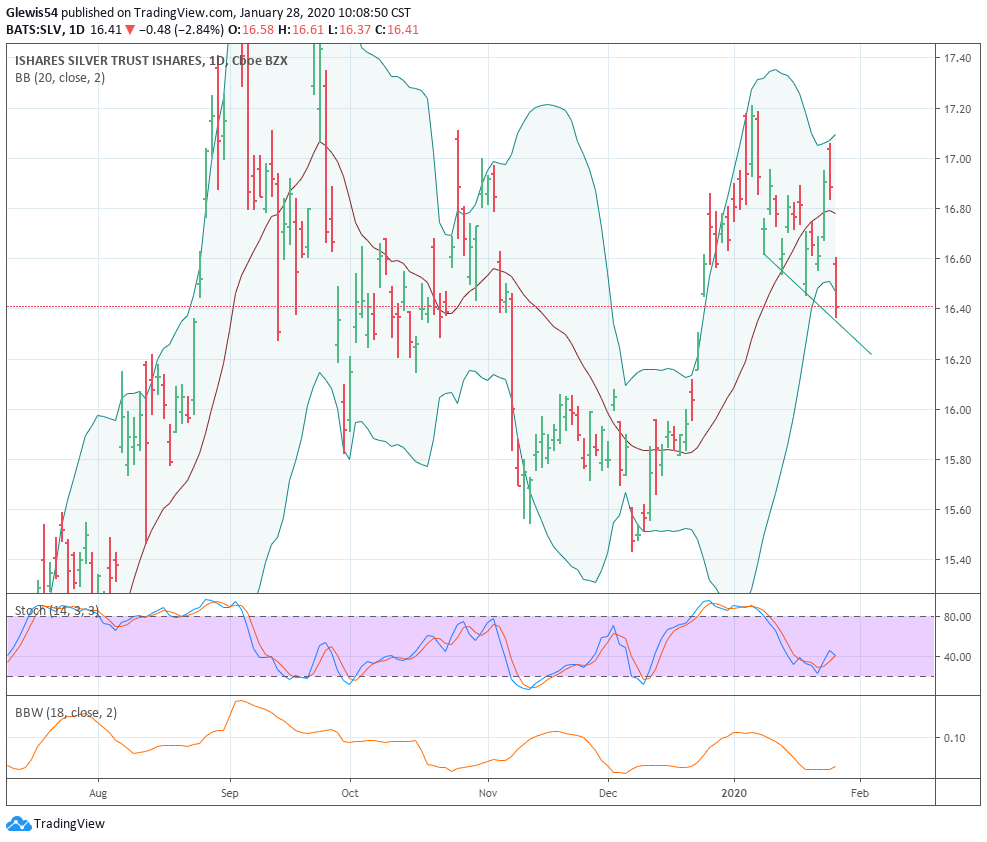The width and height of the screenshot is (987, 842).
Task: Click the Oct date axis label
Action: tap(350, 793)
